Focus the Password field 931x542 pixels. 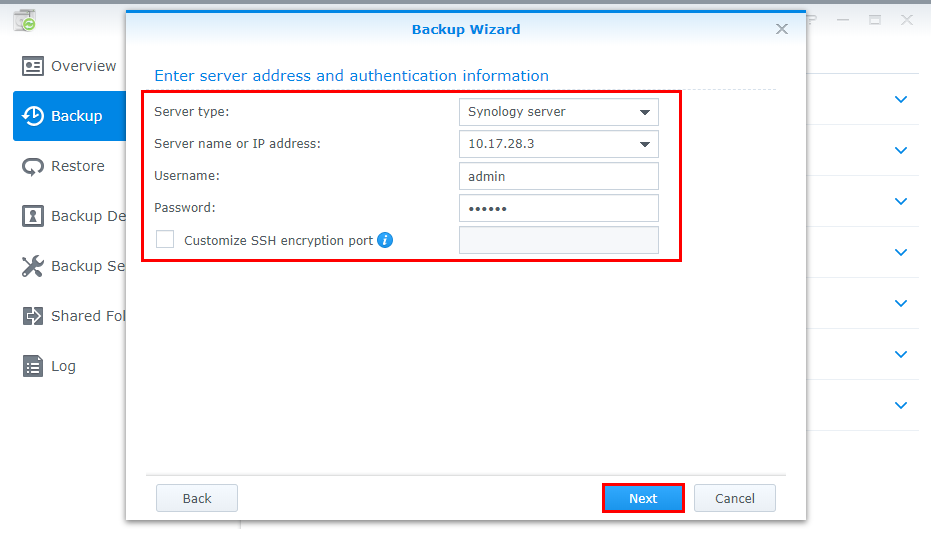(558, 208)
